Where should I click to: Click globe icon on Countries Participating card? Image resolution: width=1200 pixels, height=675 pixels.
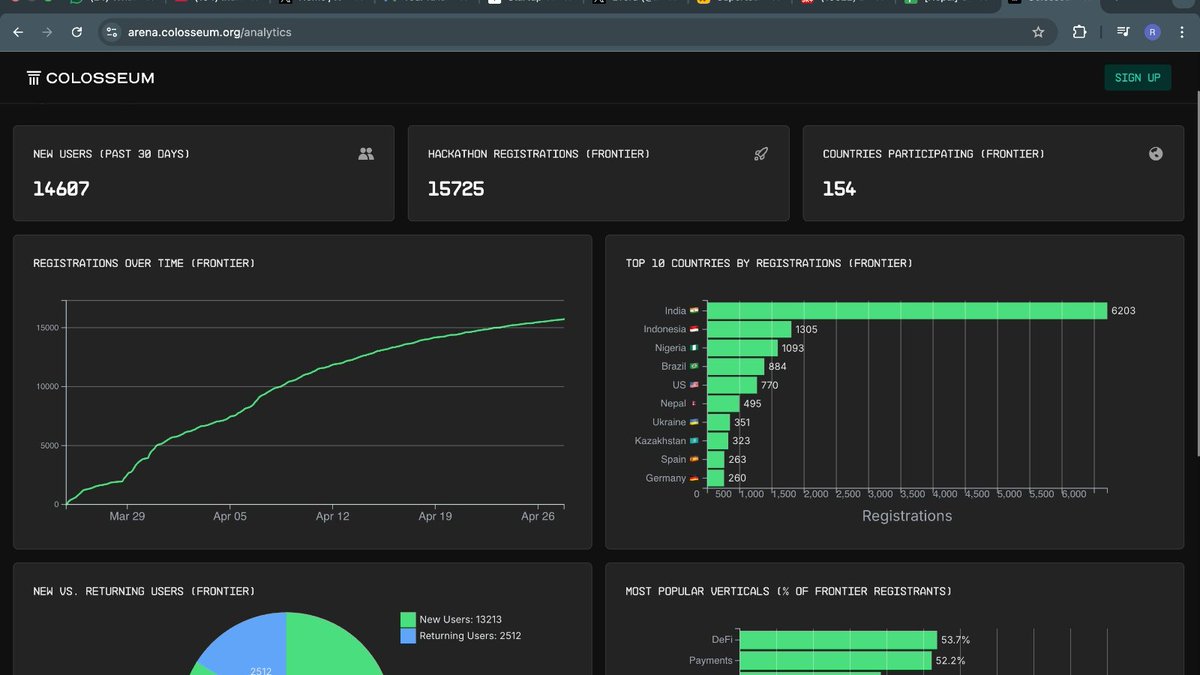pyautogui.click(x=1156, y=154)
